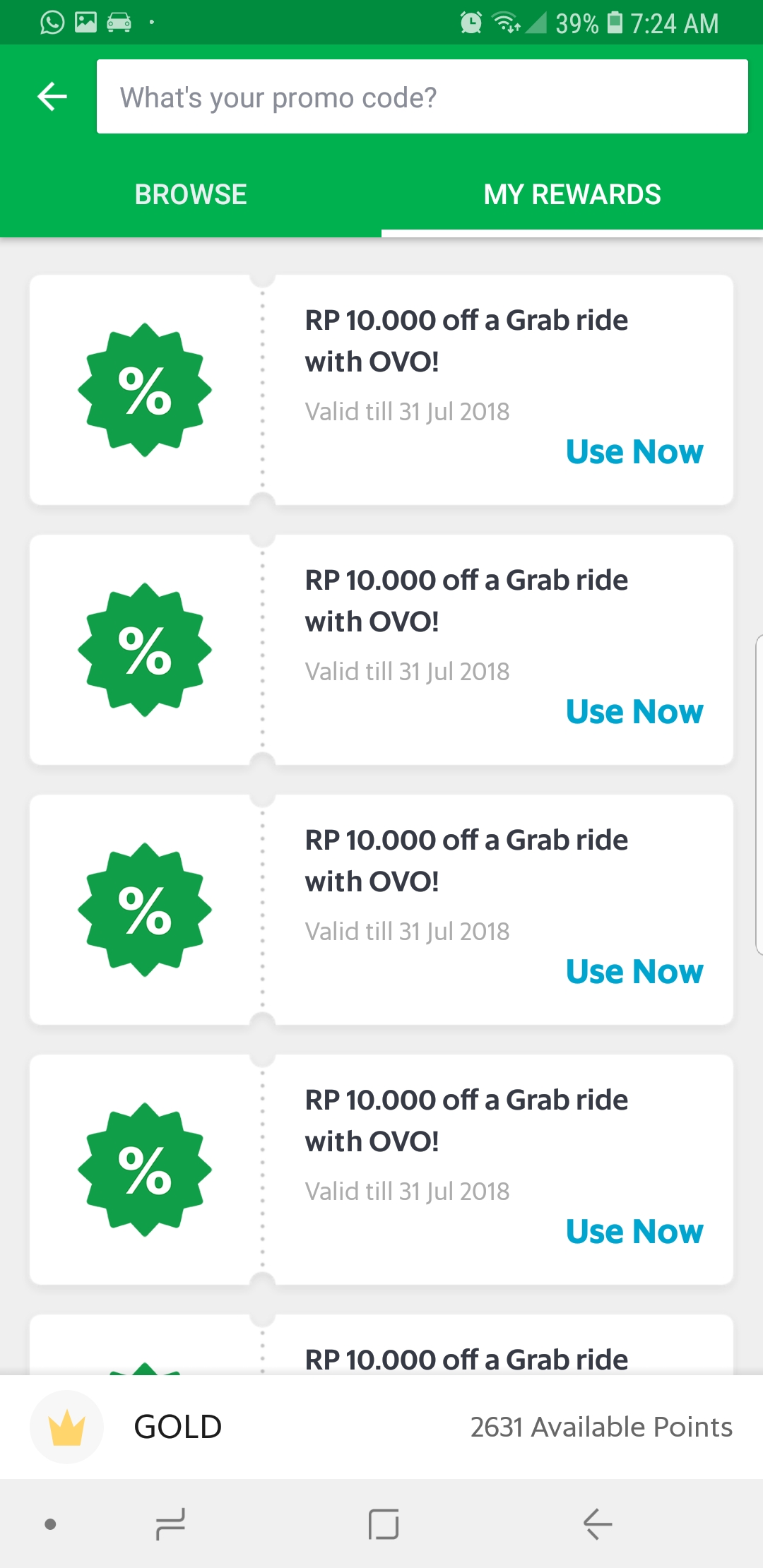The height and width of the screenshot is (1568, 763).
Task: Tap the first voucher's percent badge icon
Action: click(x=145, y=390)
